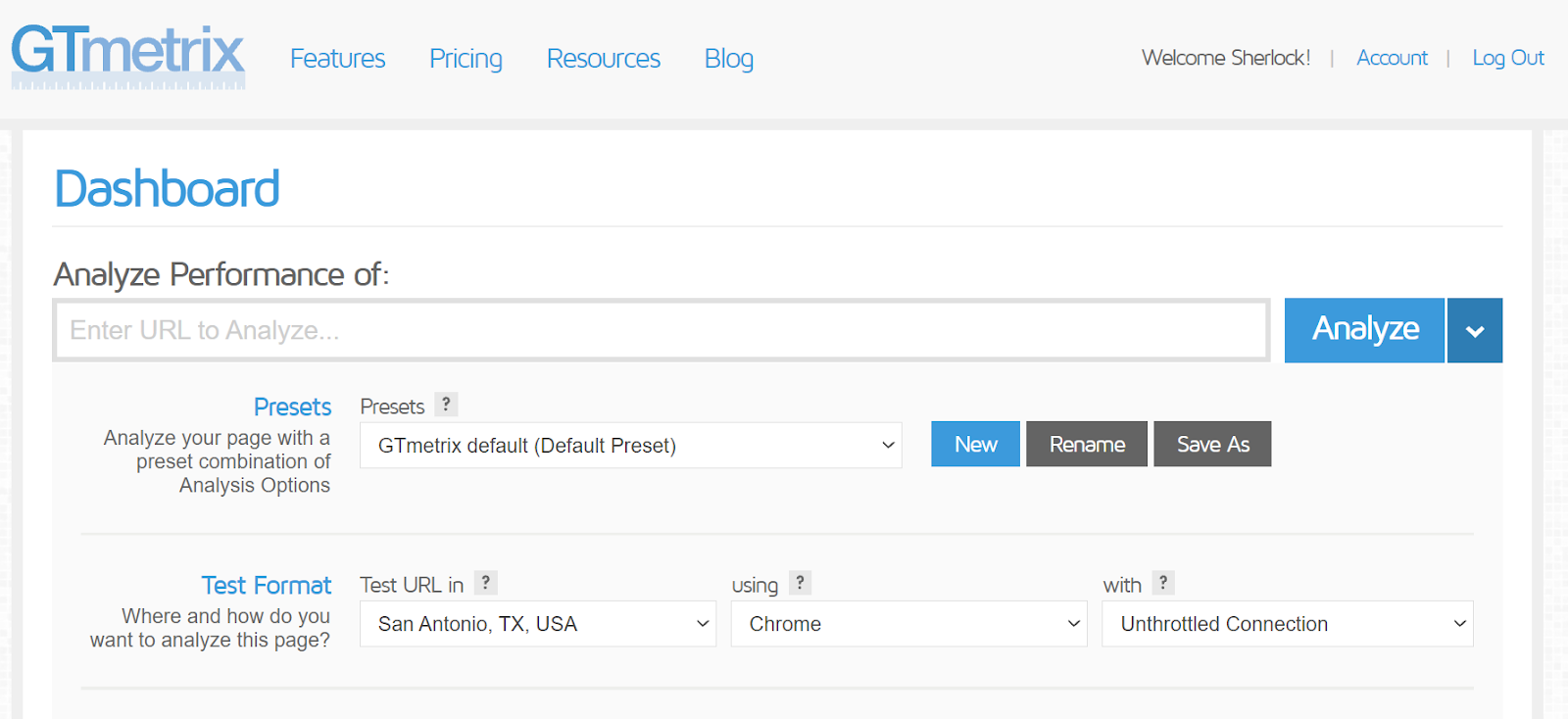Click the Test Format section heading
Image resolution: width=1568 pixels, height=719 pixels.
coord(267,585)
